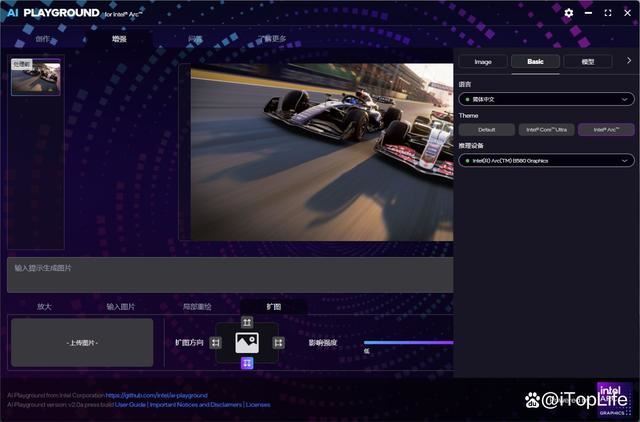Open the 推理设备 inference device dropdown

[546, 160]
